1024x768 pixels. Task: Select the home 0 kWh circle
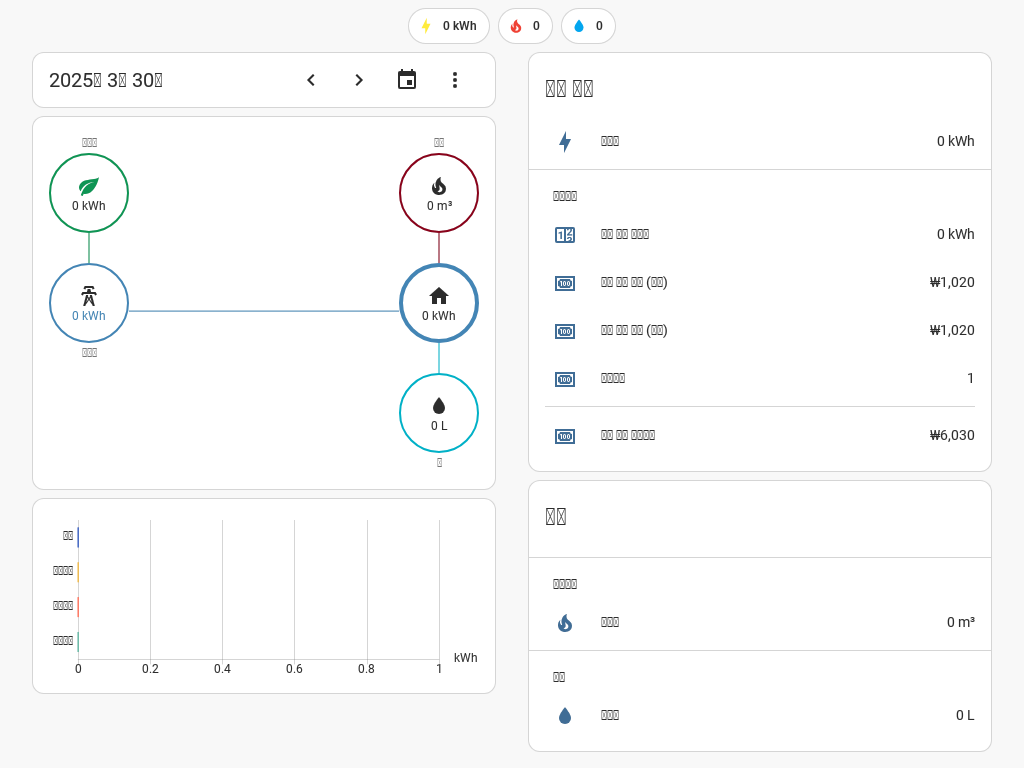coord(439,303)
